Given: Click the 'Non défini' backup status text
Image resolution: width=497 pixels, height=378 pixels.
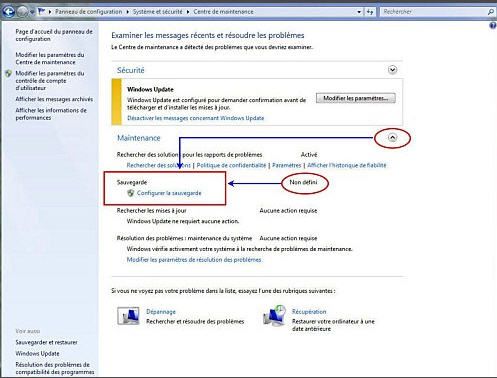Looking at the screenshot, I should pos(303,182).
